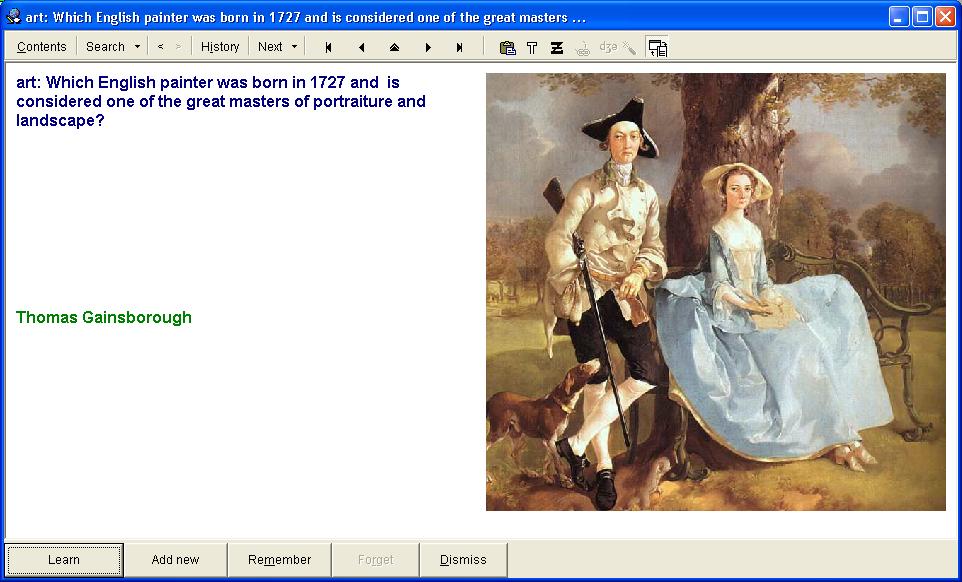Viewport: 962px width, 582px height.
Task: Click the Add new button
Action: [x=175, y=560]
